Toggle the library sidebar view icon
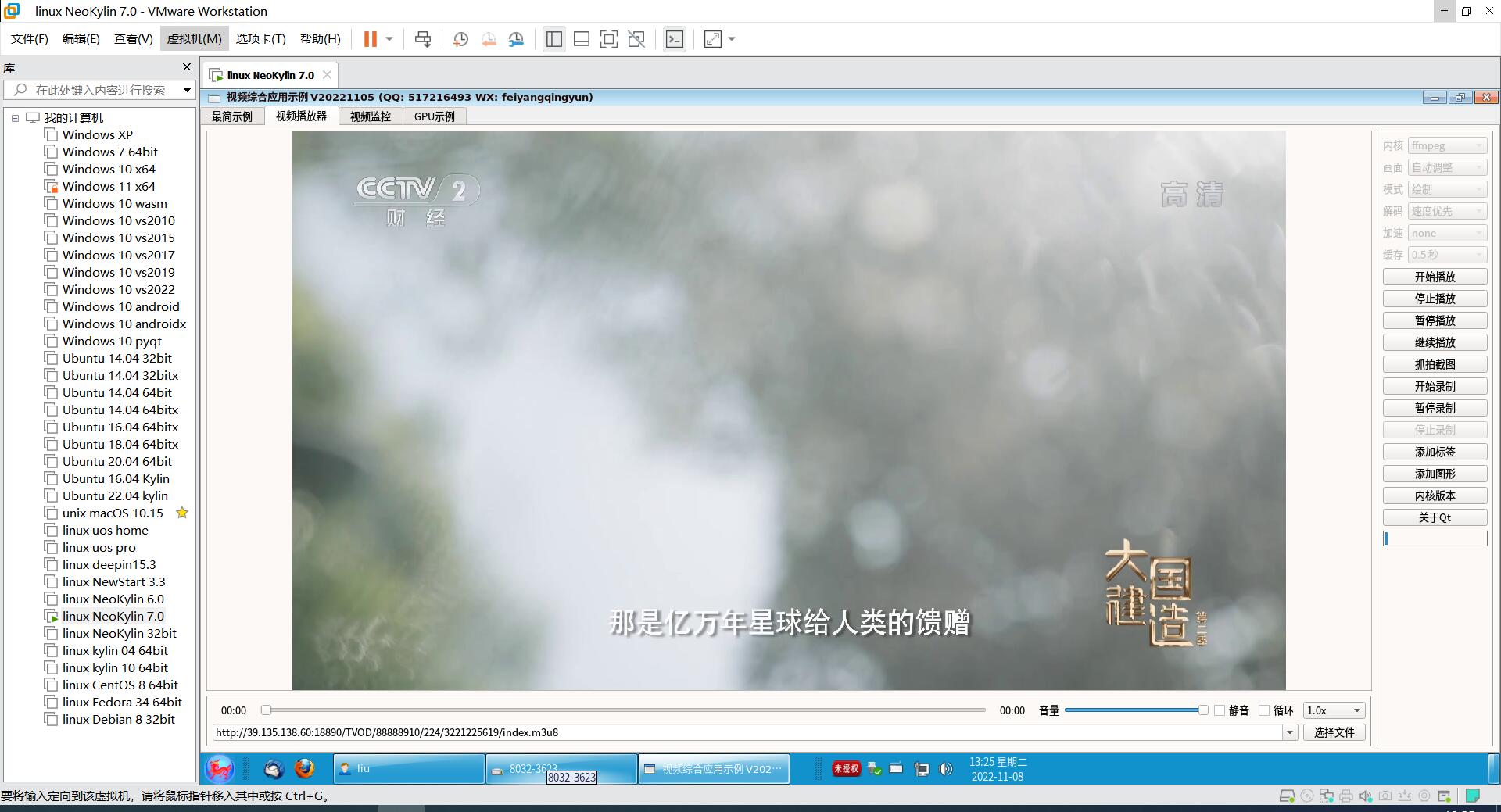 (x=554, y=39)
